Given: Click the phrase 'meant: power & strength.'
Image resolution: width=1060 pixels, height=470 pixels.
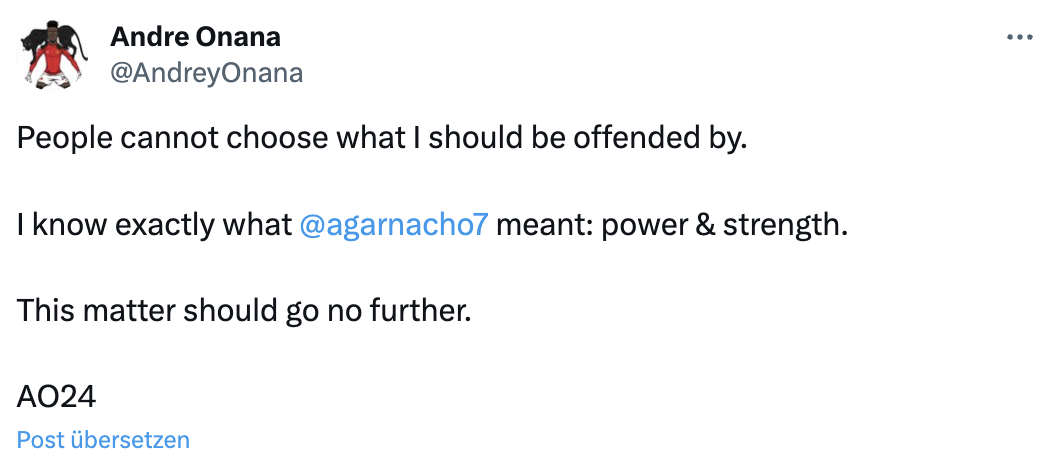Looking at the screenshot, I should (671, 224).
